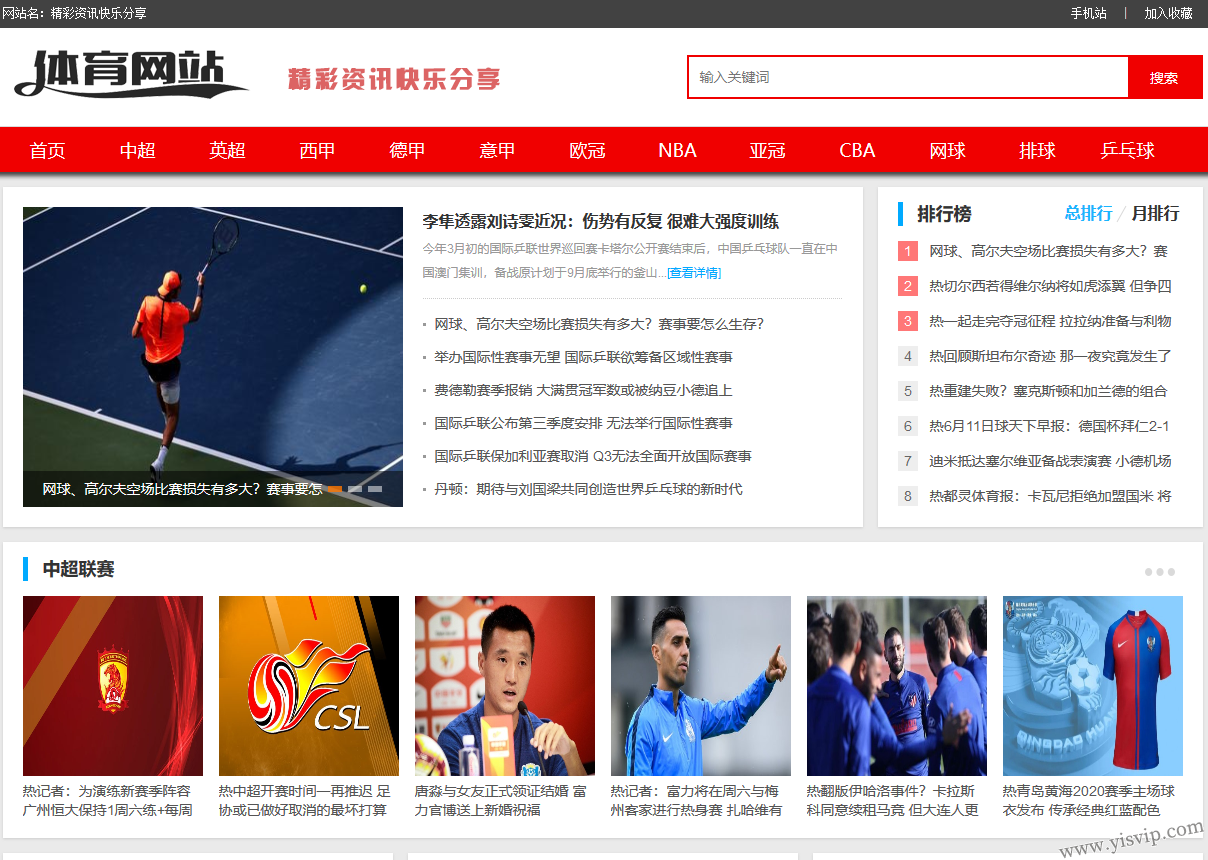
Task: Open the 英超 navigation menu item
Action: click(227, 151)
